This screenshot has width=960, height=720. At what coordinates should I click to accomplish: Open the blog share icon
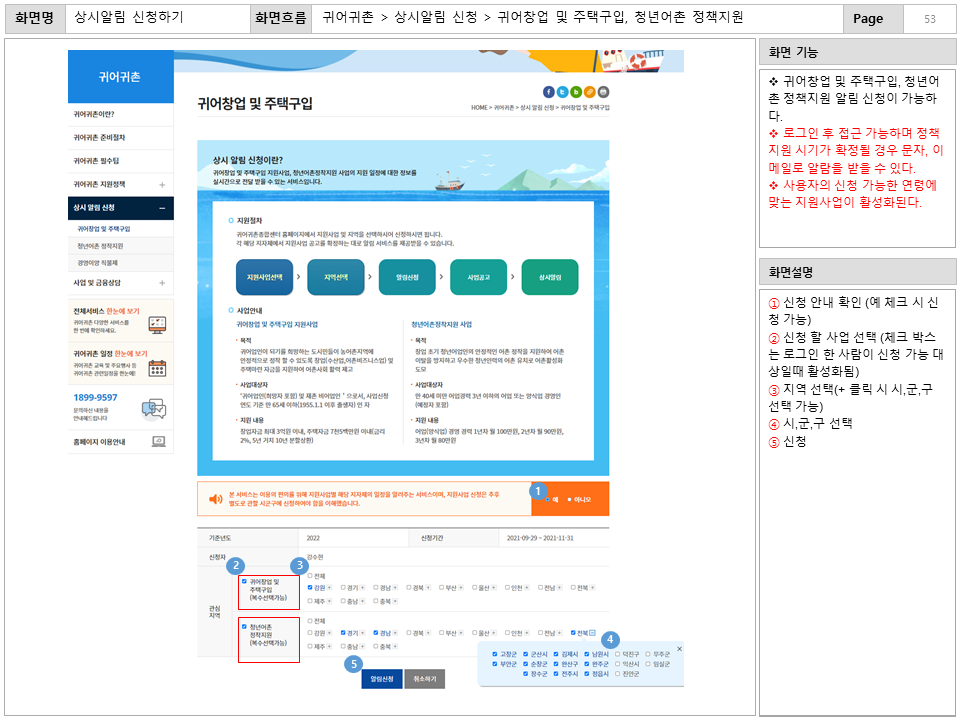pyautogui.click(x=576, y=89)
